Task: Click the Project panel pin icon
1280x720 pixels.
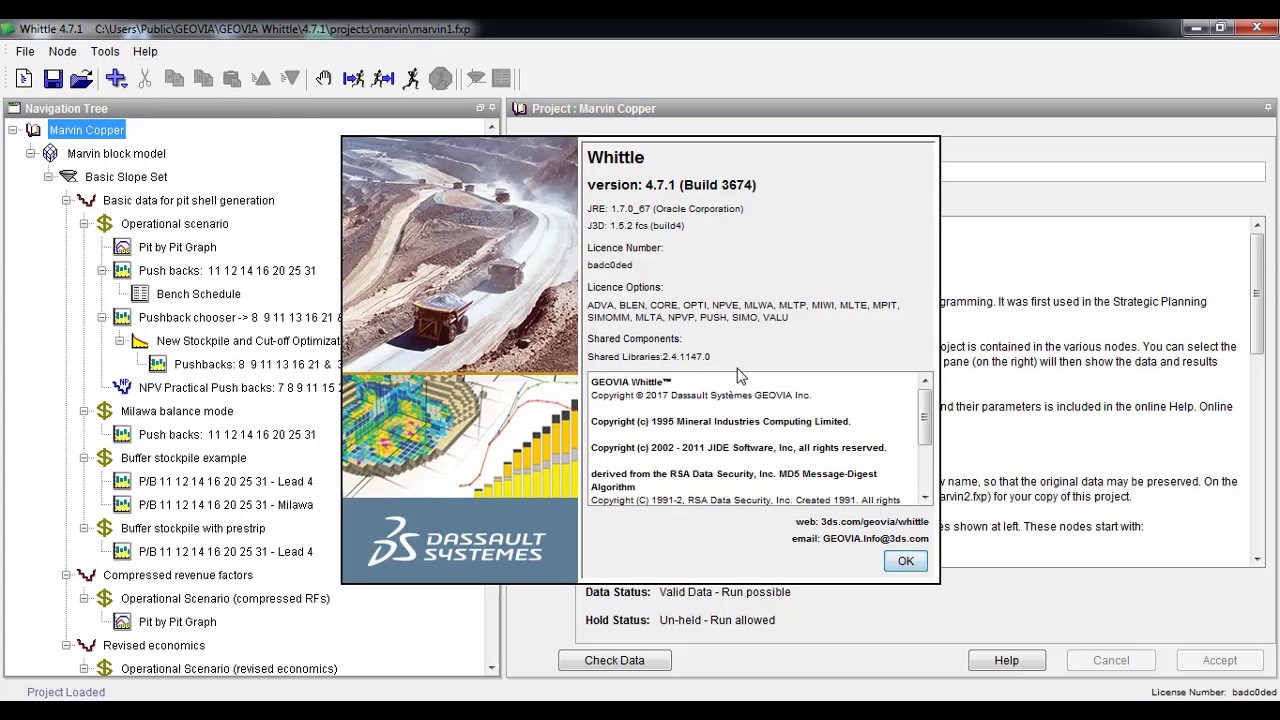Action: [x=1269, y=107]
